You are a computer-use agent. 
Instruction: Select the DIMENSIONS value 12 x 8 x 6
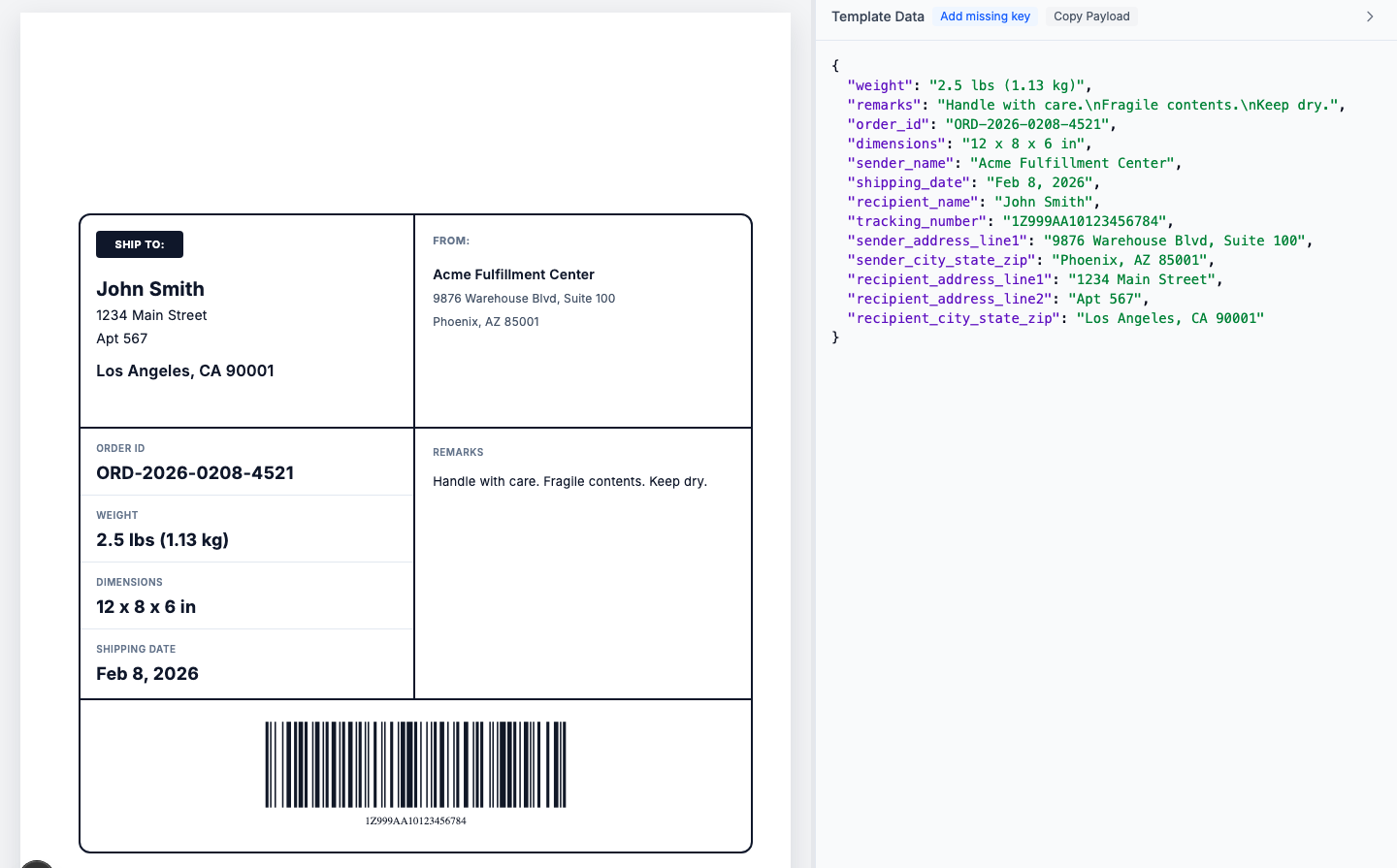[x=146, y=606]
